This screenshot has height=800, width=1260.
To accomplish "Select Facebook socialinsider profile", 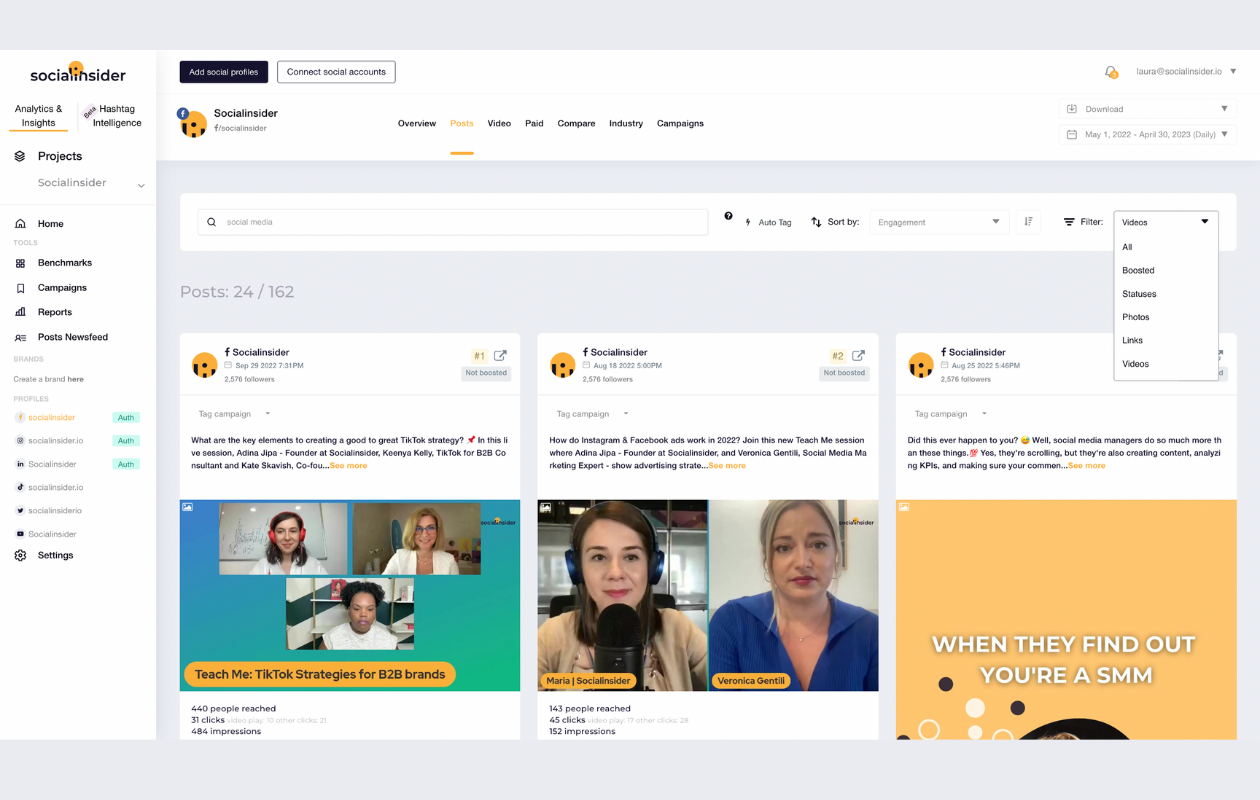I will [x=50, y=417].
